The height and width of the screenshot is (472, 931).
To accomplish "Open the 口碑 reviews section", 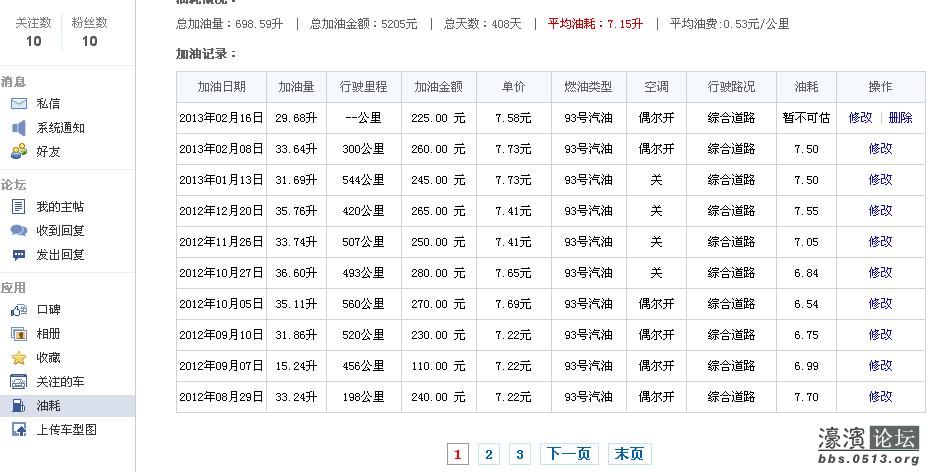I will 48,309.
